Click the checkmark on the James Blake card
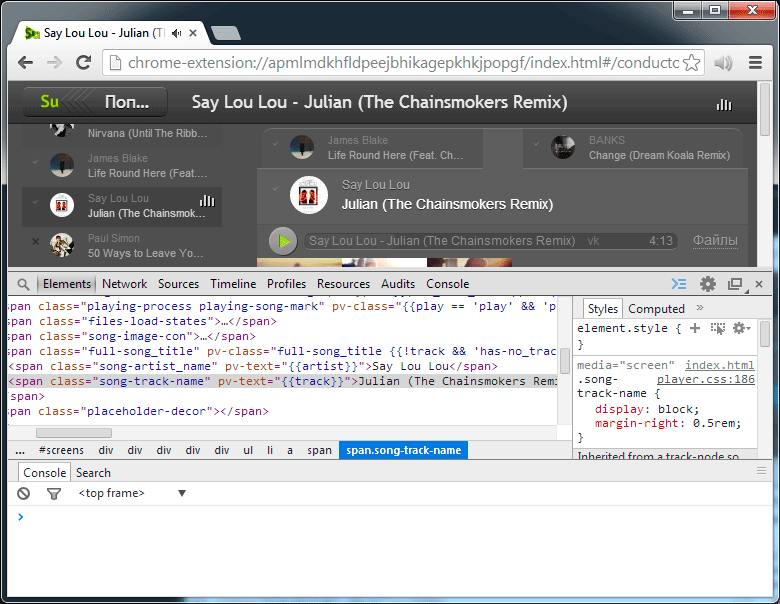780x604 pixels. click(x=276, y=143)
